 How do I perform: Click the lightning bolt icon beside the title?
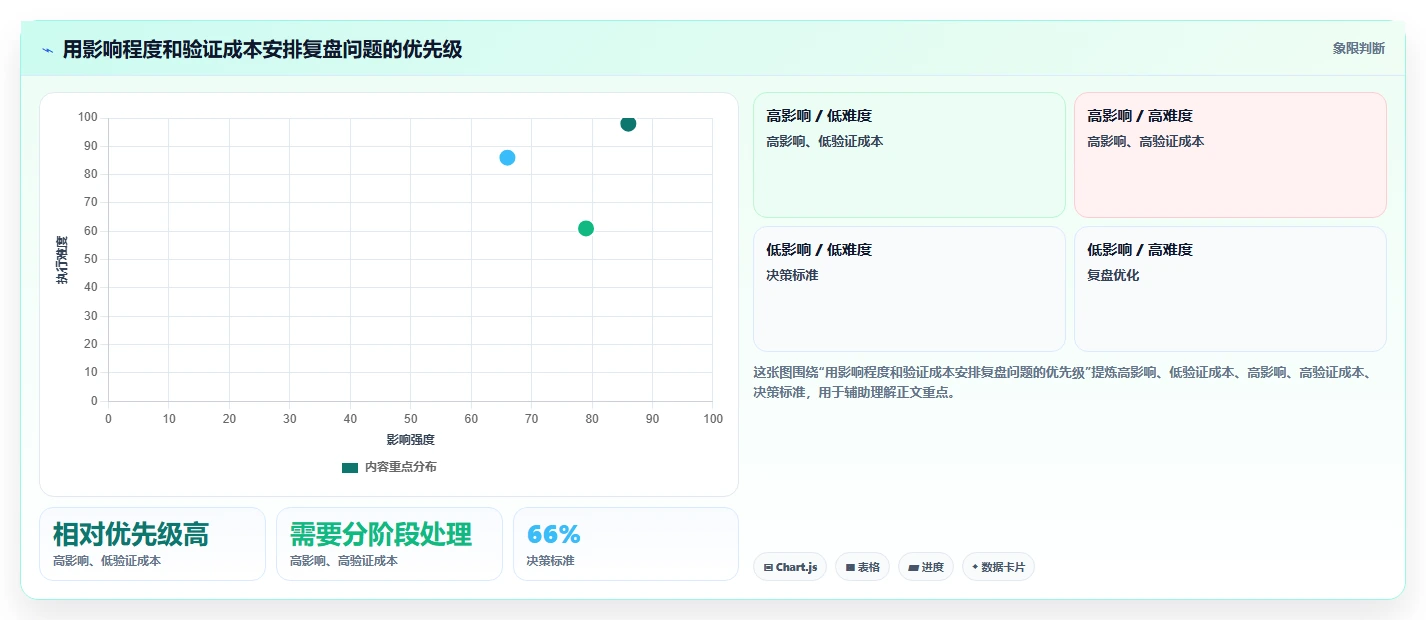(x=47, y=50)
